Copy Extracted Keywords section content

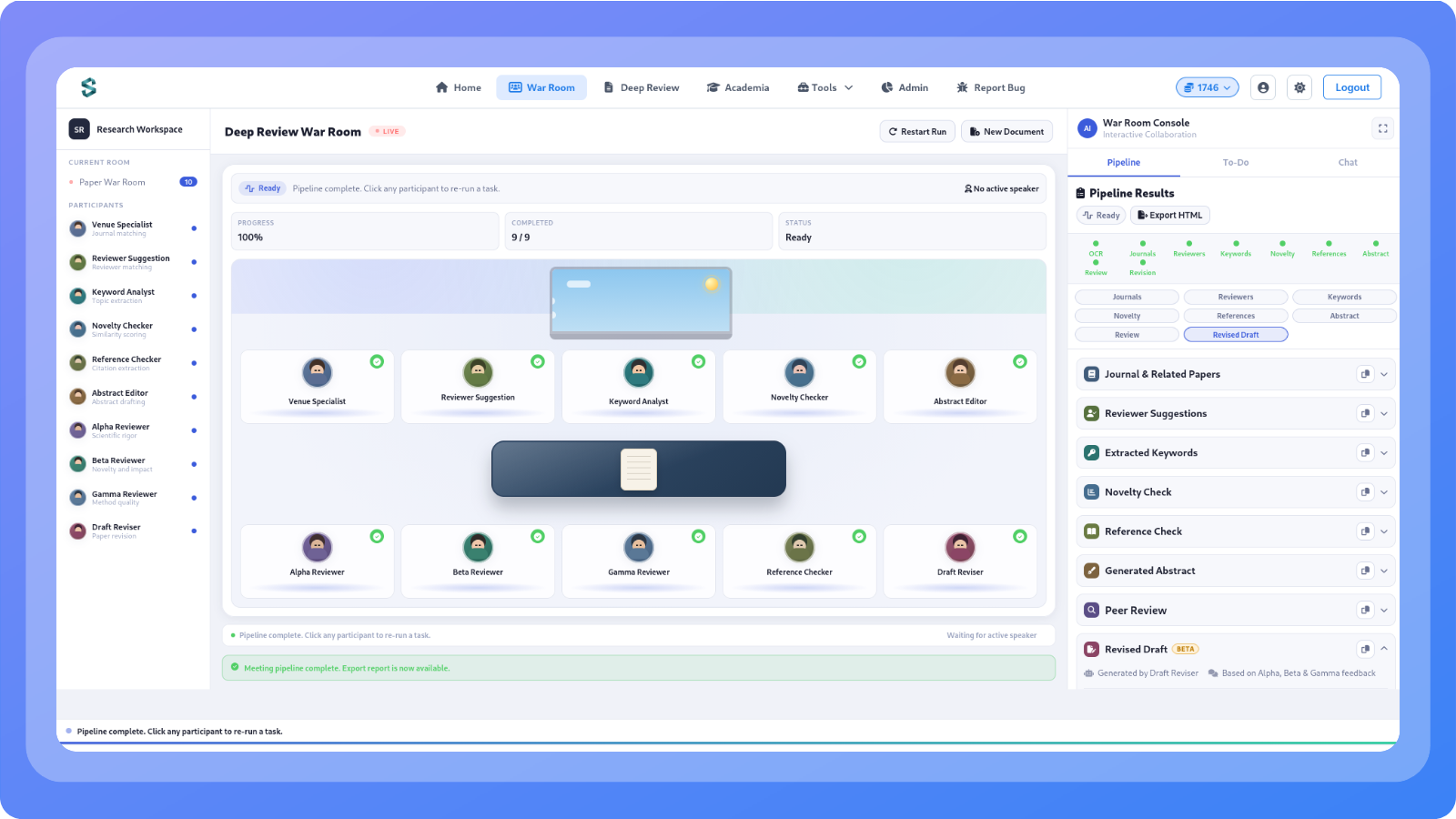(1365, 452)
